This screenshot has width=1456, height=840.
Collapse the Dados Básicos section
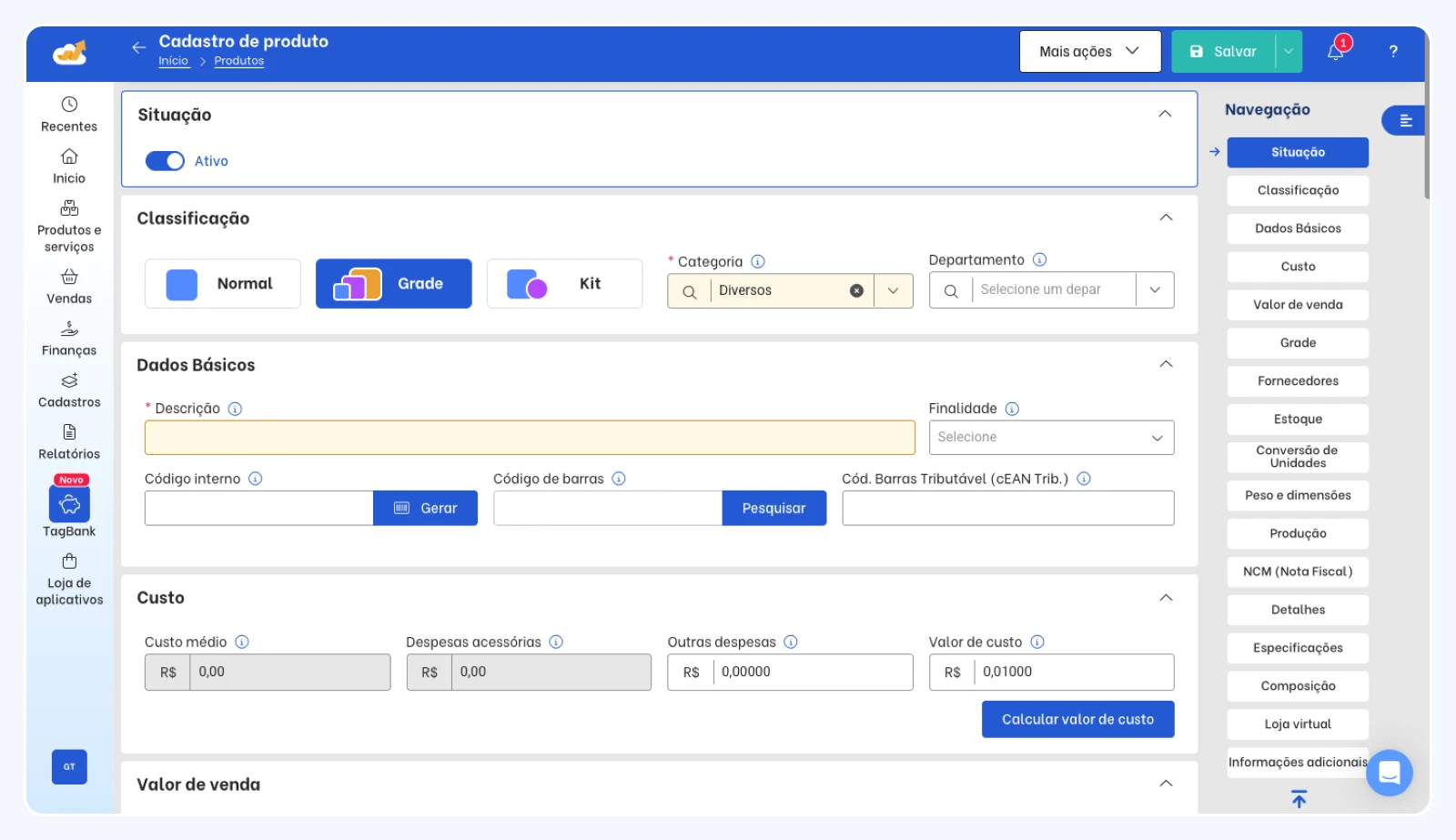coord(1166,364)
